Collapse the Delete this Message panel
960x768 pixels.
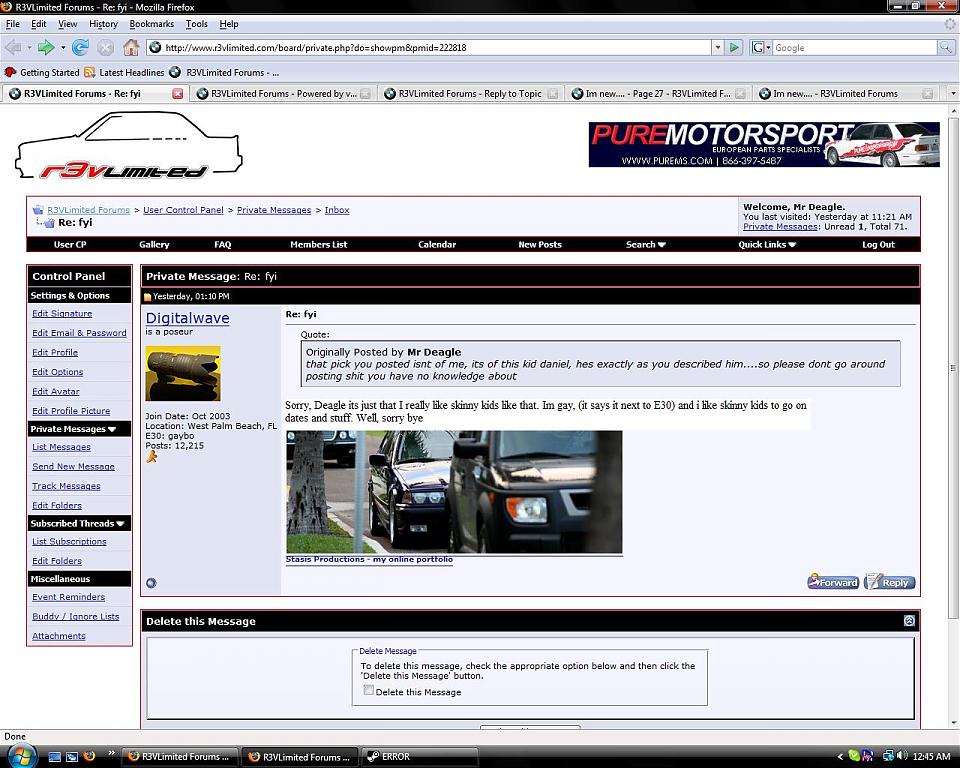click(x=908, y=621)
